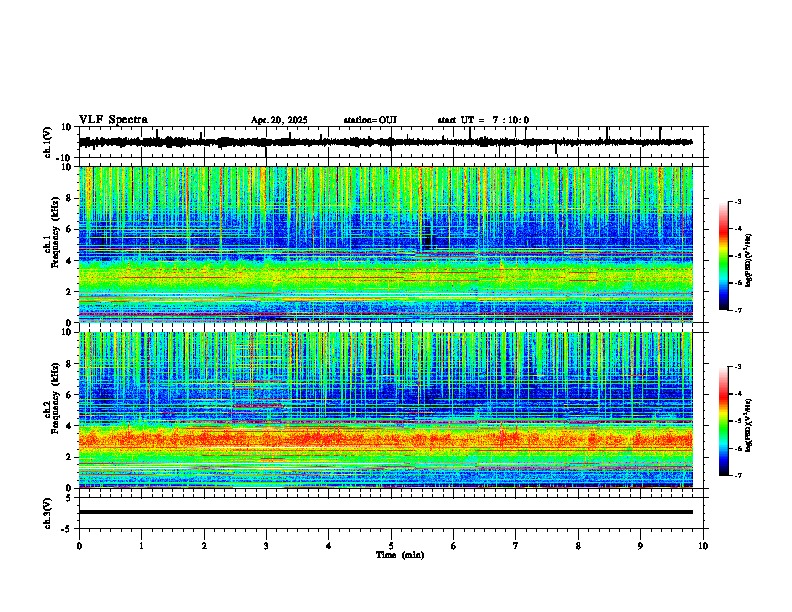Click the "4" kHz tick on ch.2 frequency axis
792x612 pixels.
[x=70, y=426]
